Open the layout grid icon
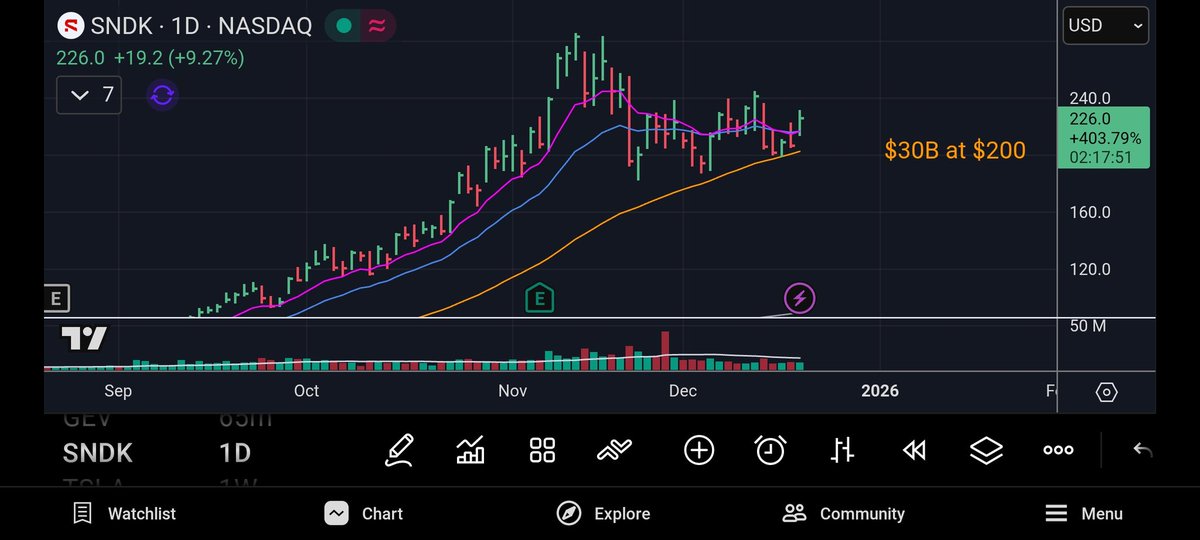 pyautogui.click(x=542, y=451)
